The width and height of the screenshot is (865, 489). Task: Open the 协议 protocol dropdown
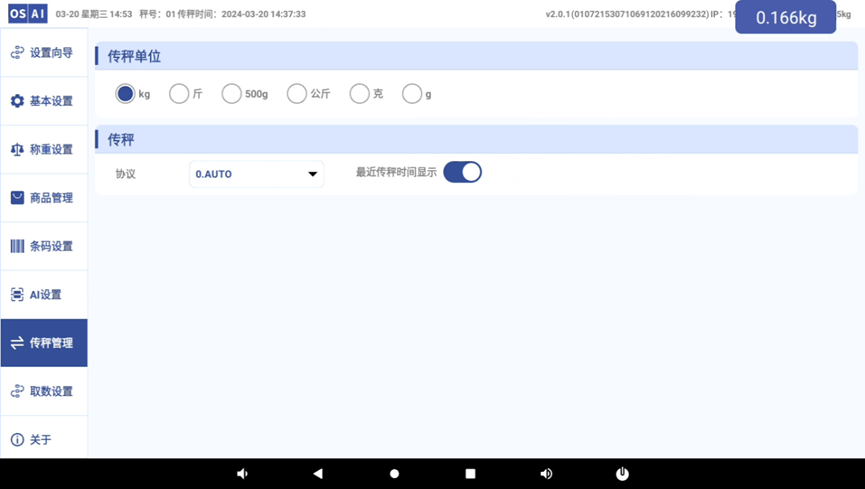click(x=256, y=174)
